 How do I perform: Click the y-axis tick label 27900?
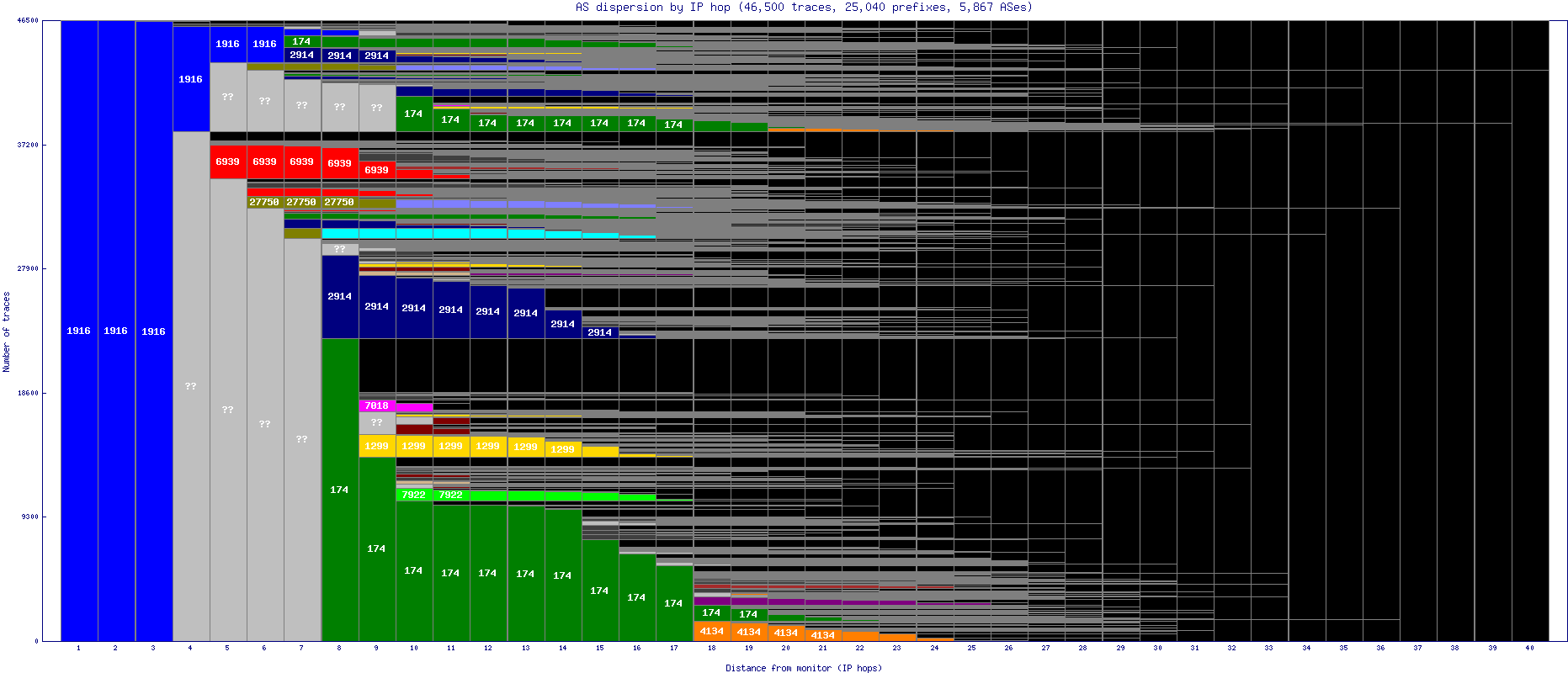(28, 268)
